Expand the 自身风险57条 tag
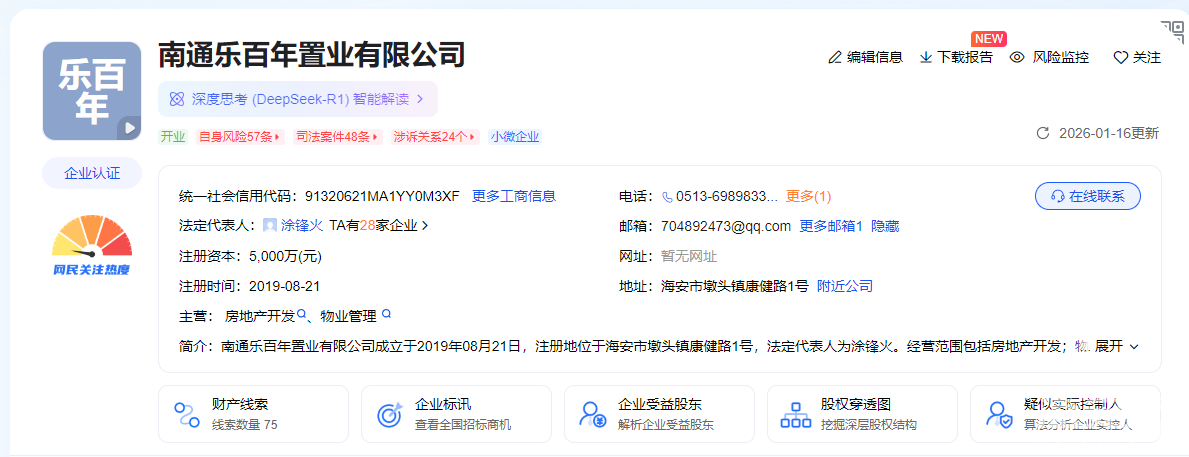 pyautogui.click(x=239, y=137)
